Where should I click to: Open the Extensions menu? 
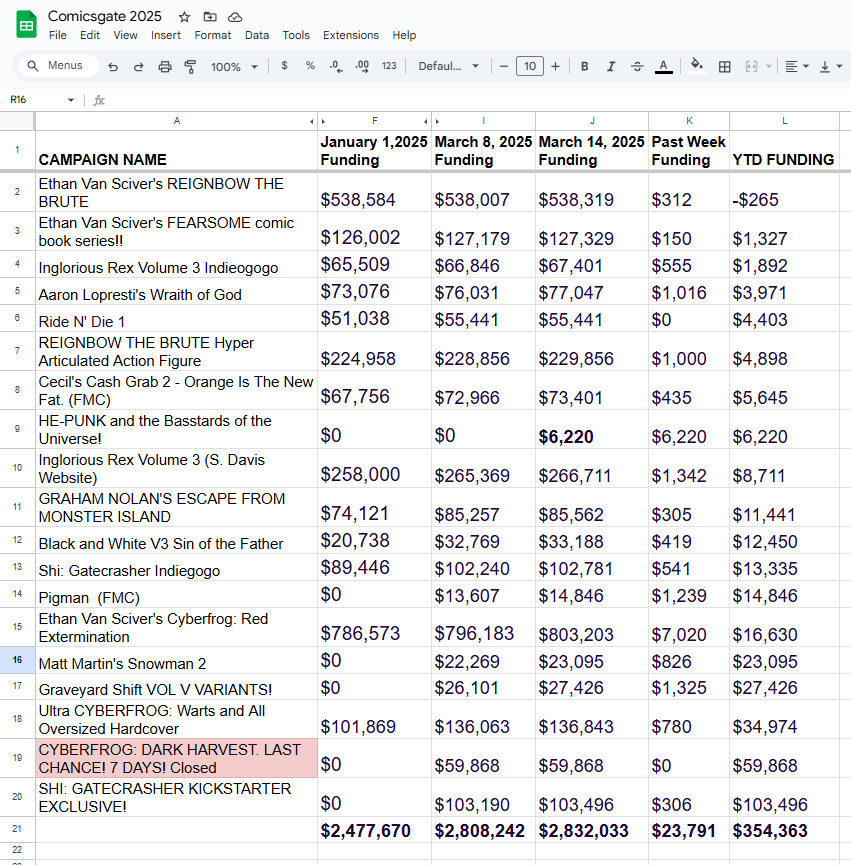350,35
